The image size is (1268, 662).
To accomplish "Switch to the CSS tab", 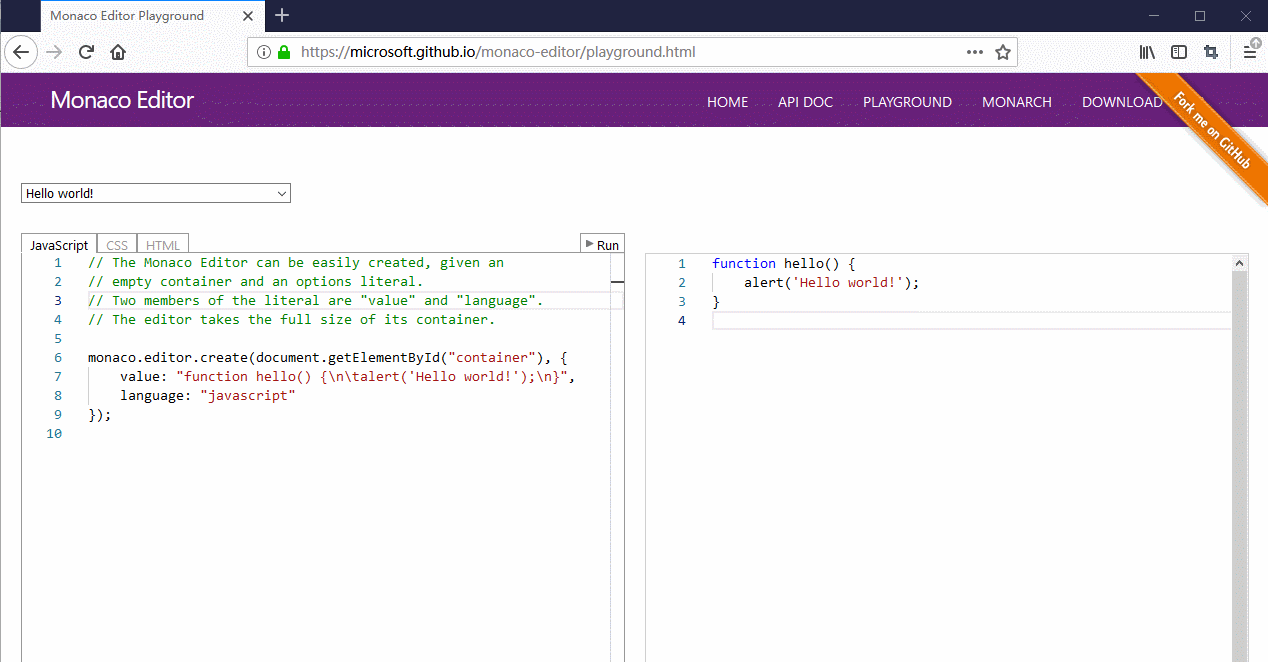I will pyautogui.click(x=116, y=243).
